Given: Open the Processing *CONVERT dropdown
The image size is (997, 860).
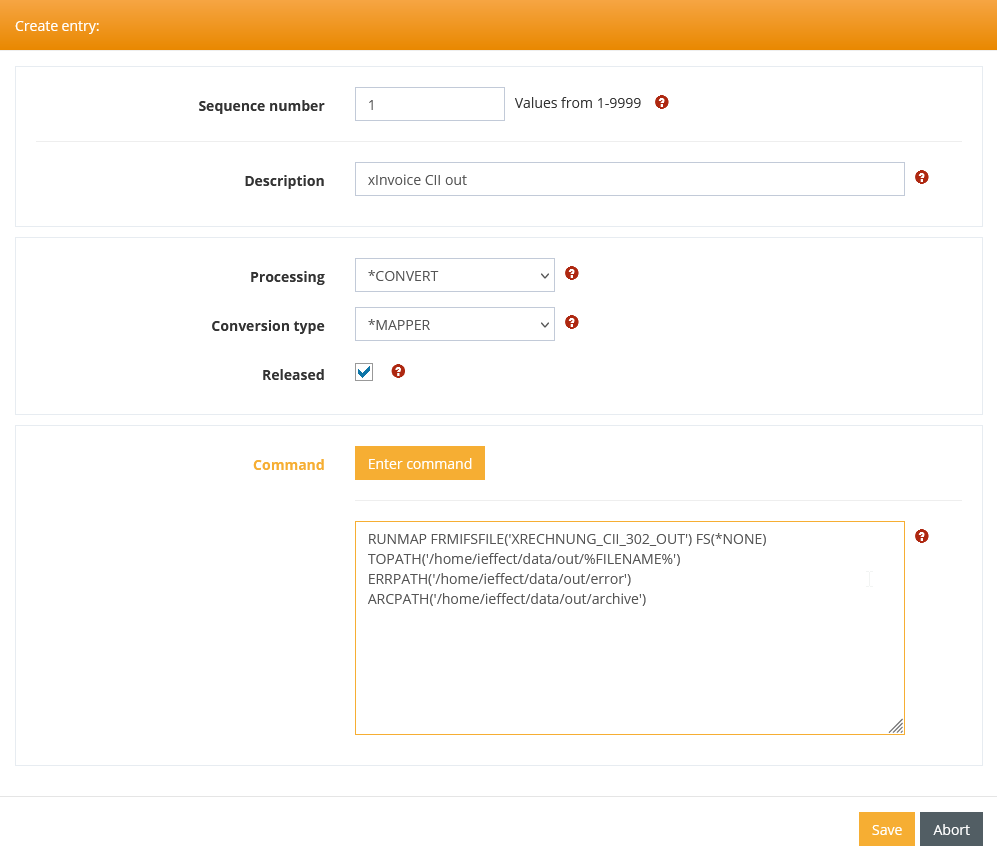Looking at the screenshot, I should point(454,276).
